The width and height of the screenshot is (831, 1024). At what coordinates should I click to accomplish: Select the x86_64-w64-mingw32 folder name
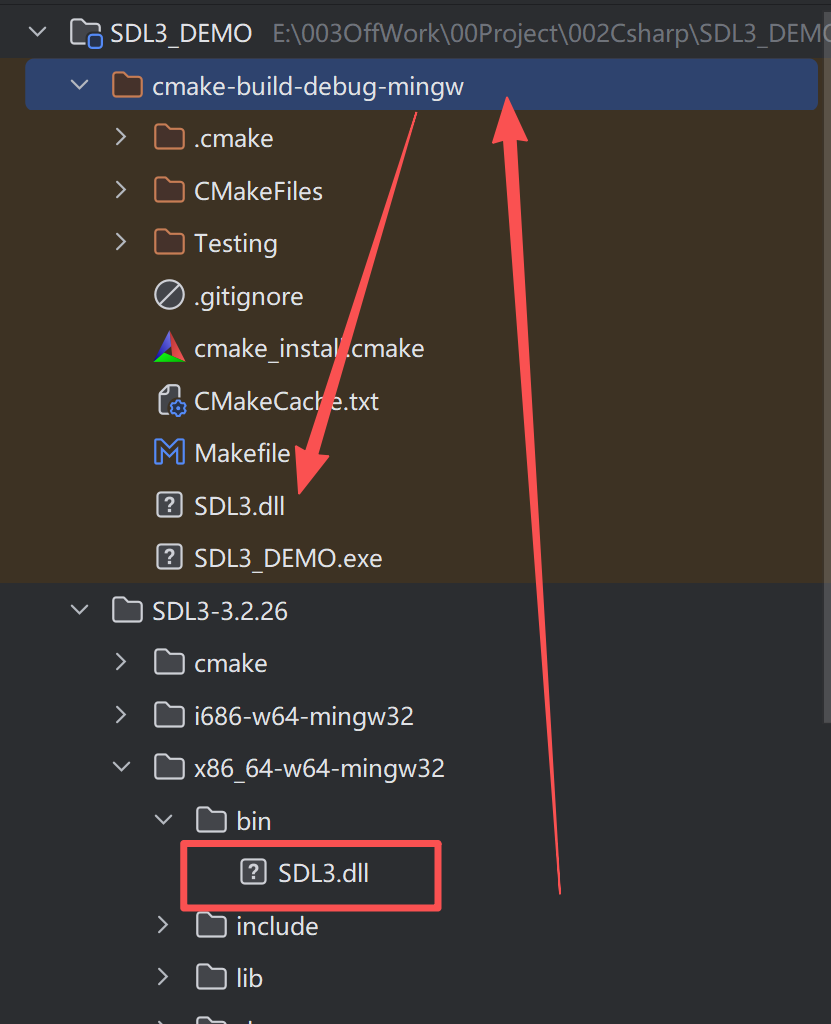coord(319,769)
